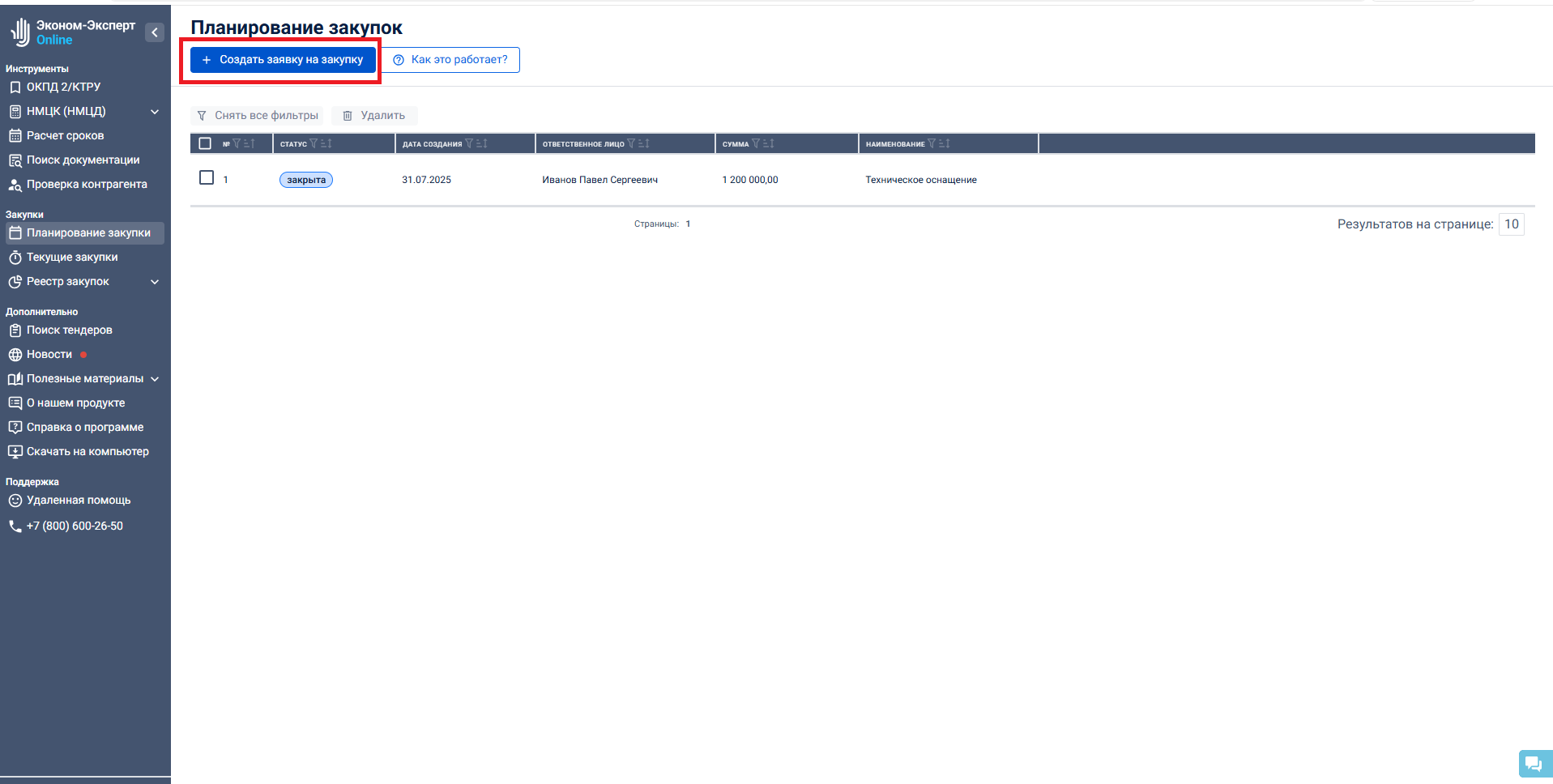Click filter icon in Ответственное лицо column
1553x784 pixels.
[x=631, y=143]
